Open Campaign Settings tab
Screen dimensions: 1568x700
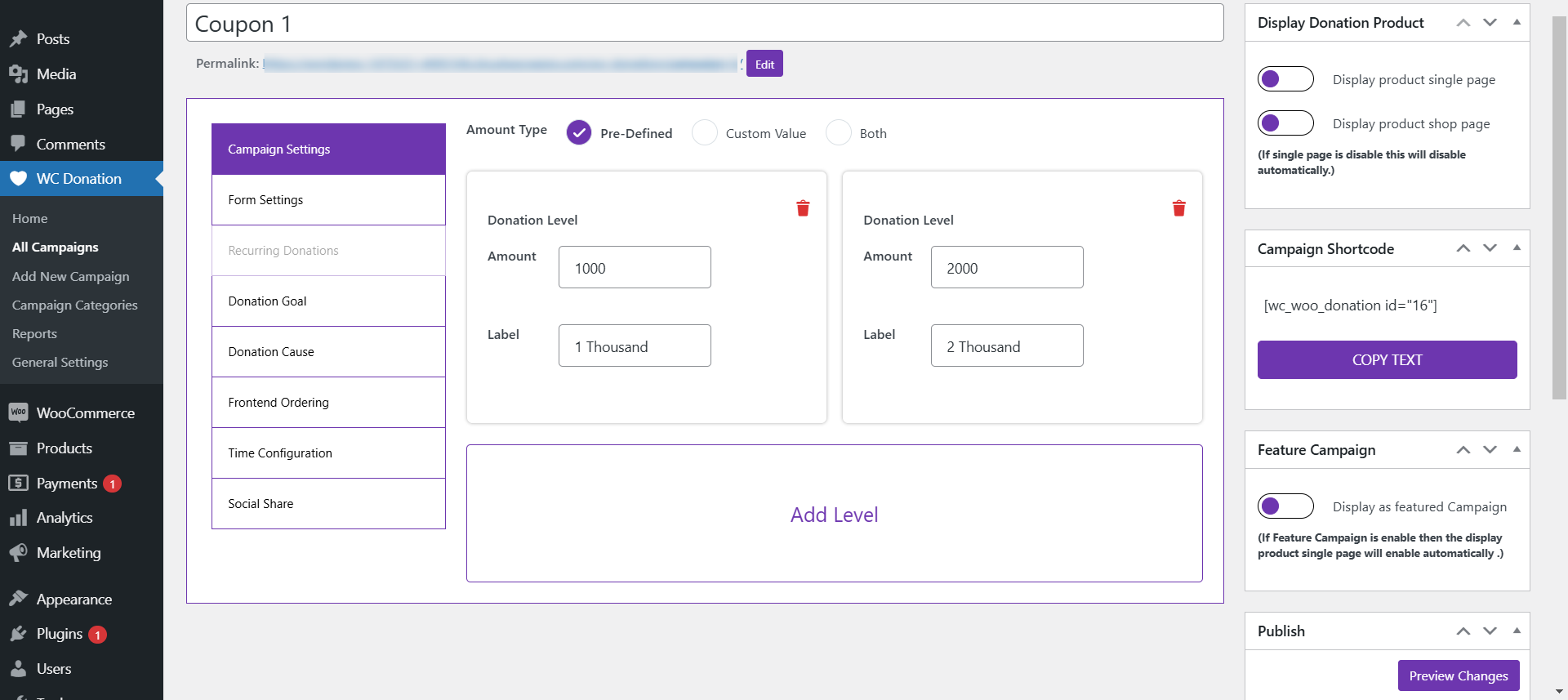[x=328, y=149]
